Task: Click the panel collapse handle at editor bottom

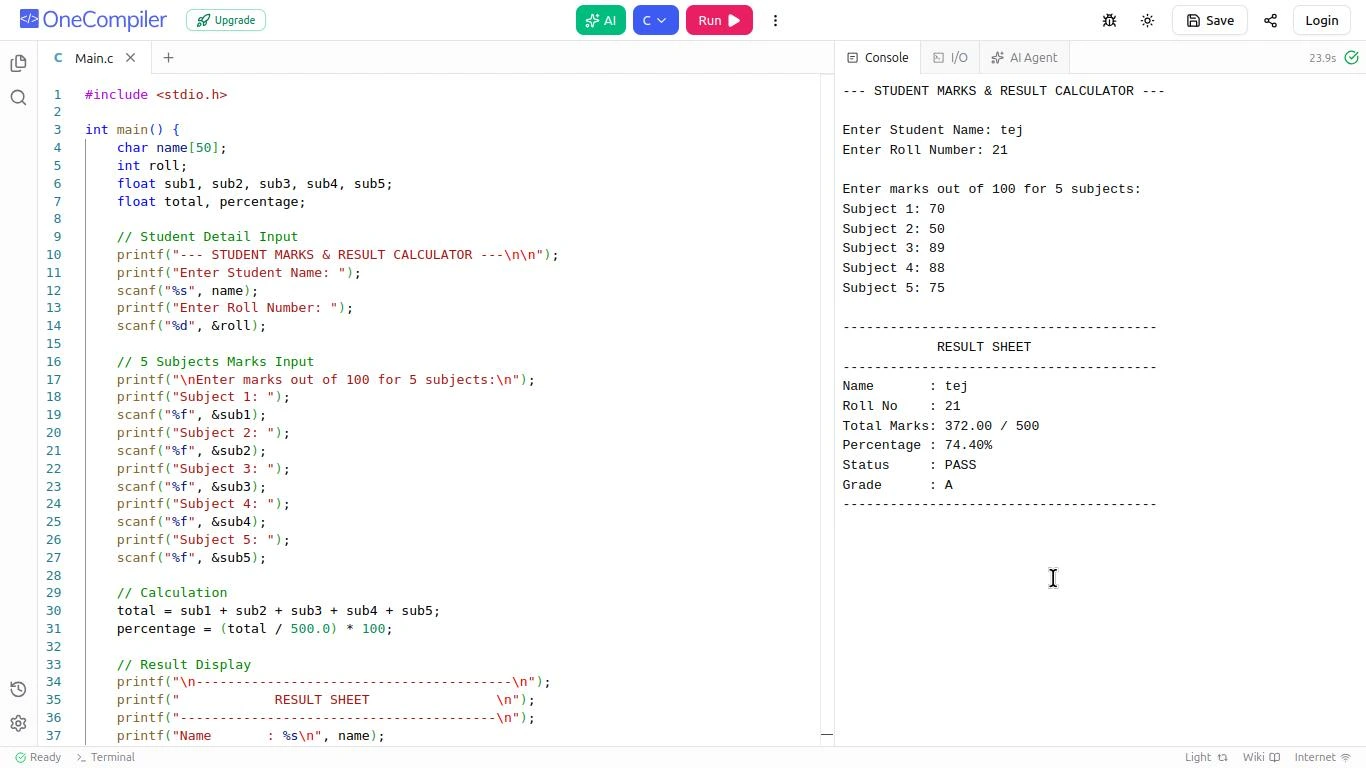Action: (x=827, y=734)
